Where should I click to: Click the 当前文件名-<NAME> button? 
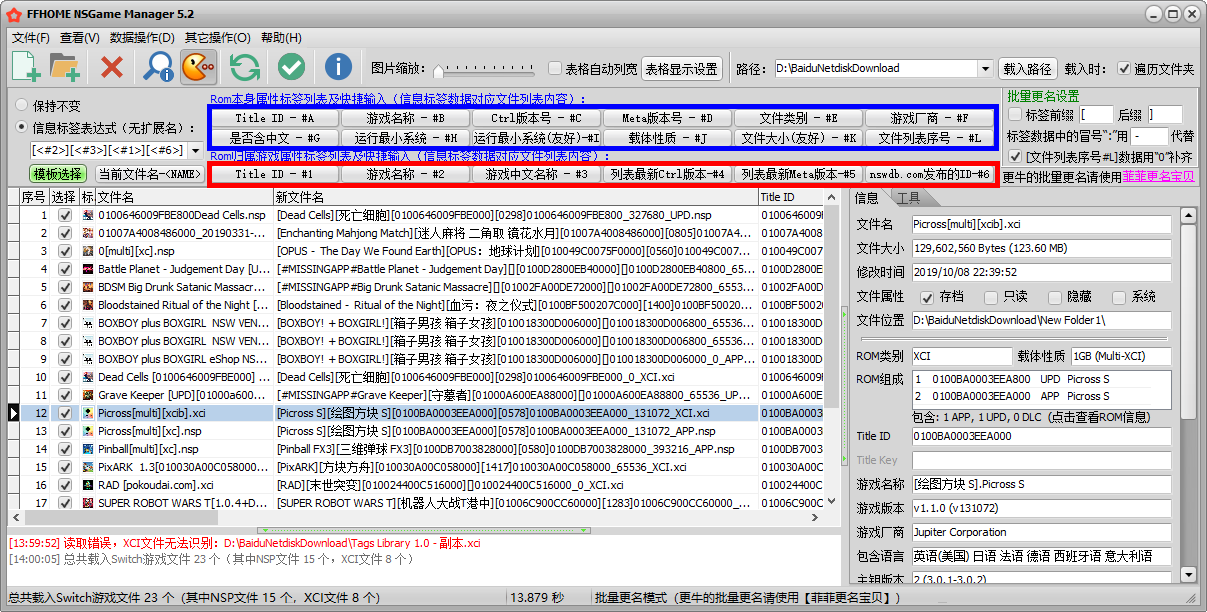pos(150,173)
